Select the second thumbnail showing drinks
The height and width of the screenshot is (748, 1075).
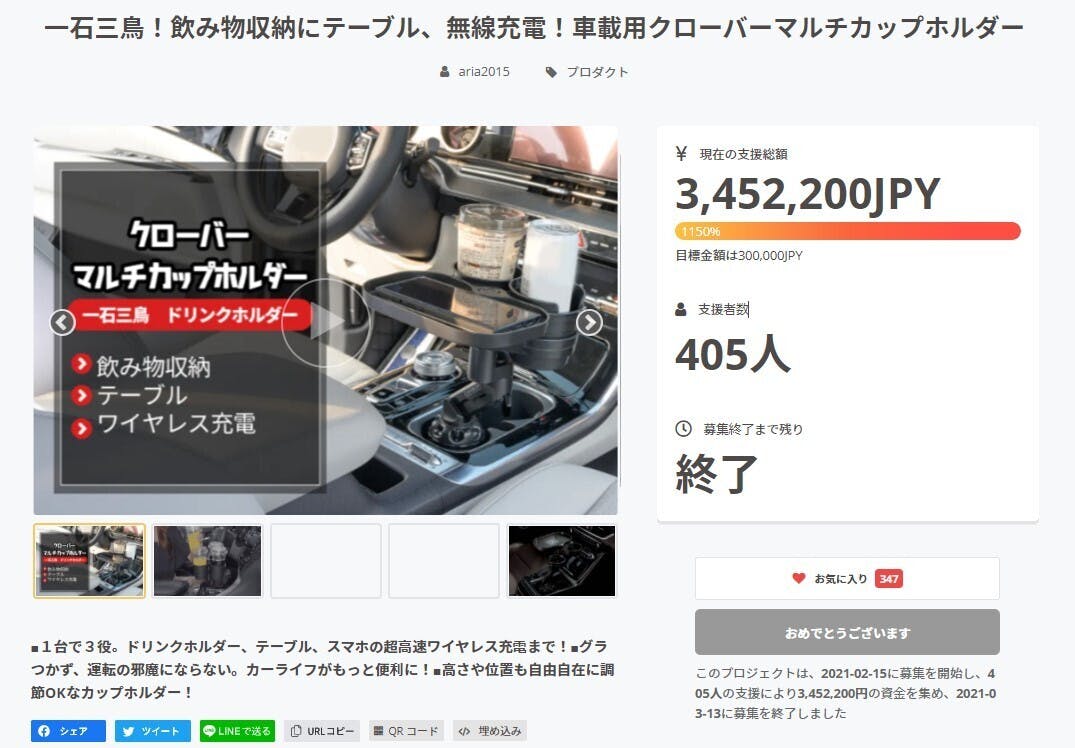pyautogui.click(x=207, y=561)
